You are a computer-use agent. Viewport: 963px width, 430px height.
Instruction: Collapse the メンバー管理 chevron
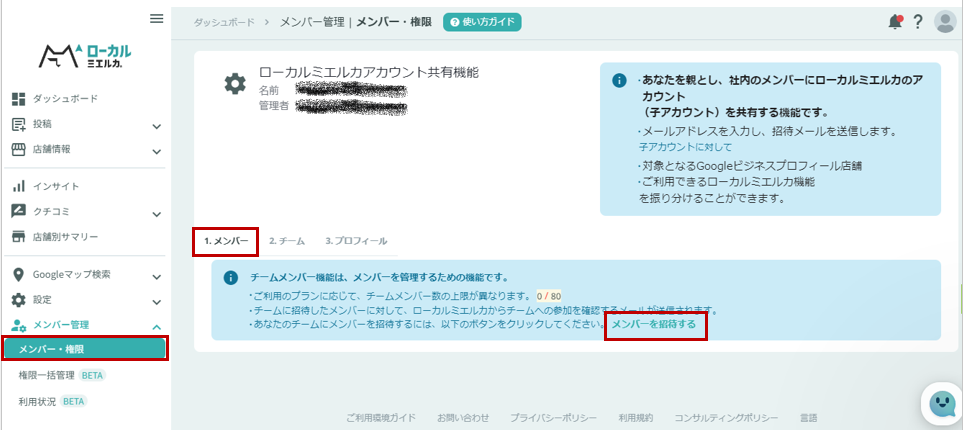(x=157, y=327)
